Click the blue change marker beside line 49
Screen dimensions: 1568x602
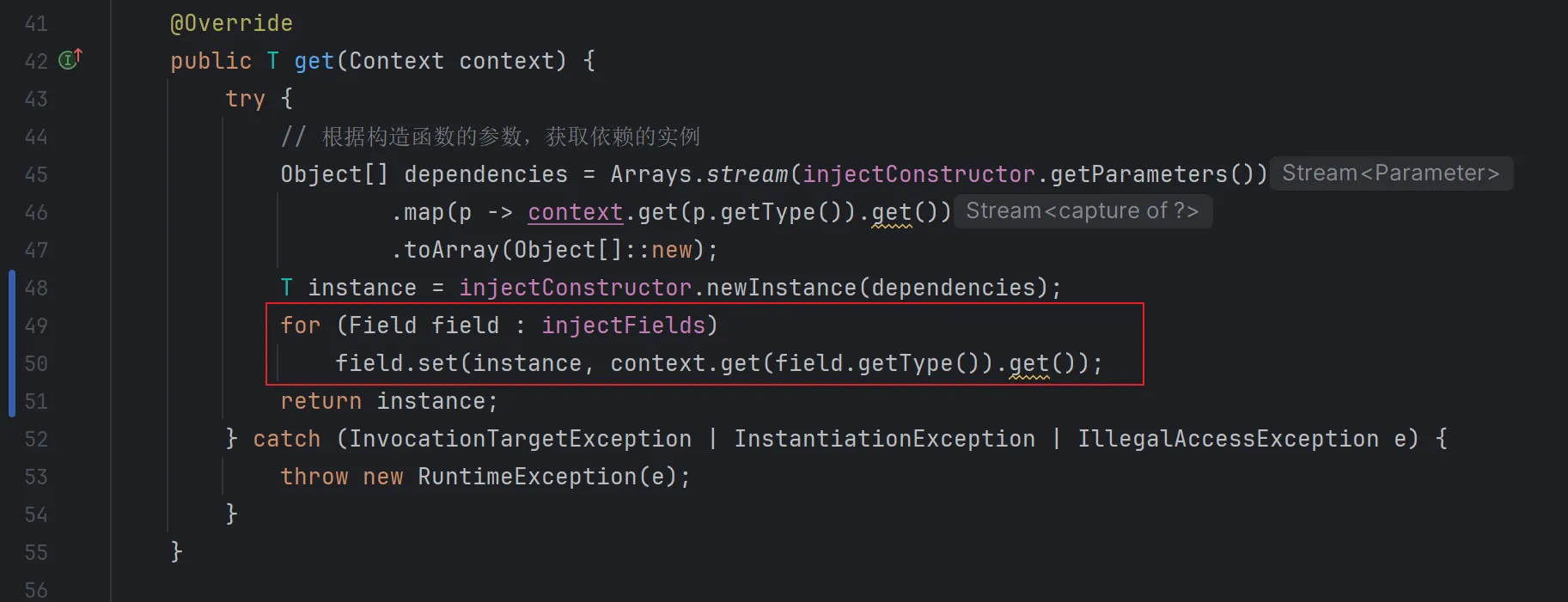tap(12, 326)
